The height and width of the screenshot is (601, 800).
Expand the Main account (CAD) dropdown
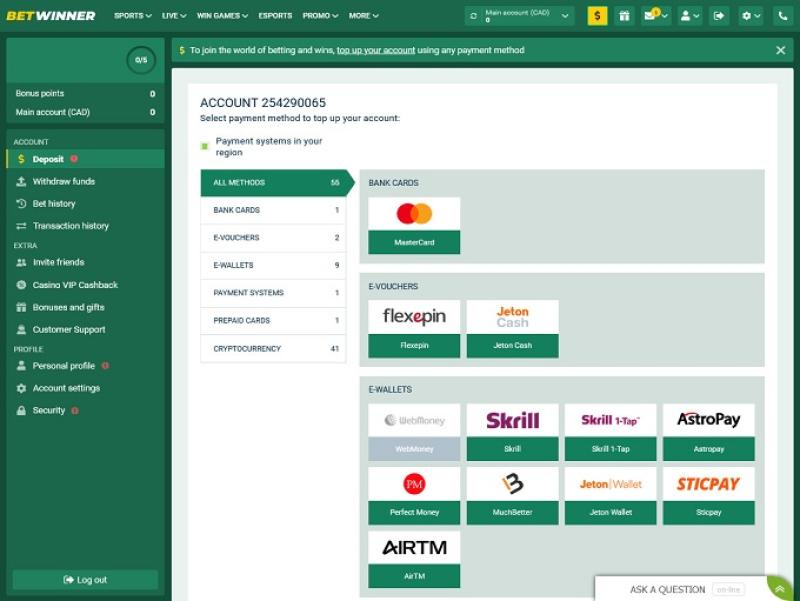click(x=566, y=16)
